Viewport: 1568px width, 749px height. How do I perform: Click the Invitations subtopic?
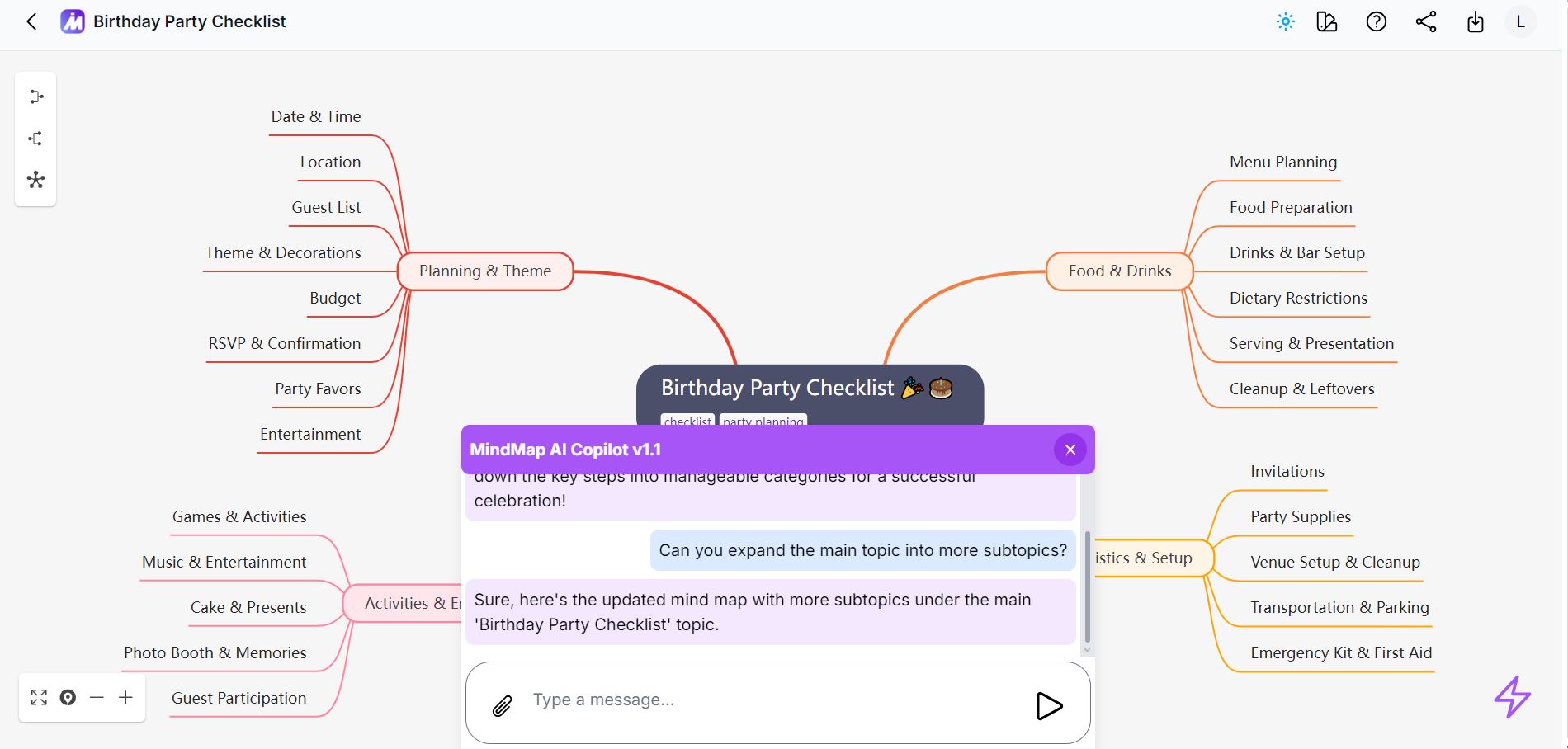[x=1287, y=472]
